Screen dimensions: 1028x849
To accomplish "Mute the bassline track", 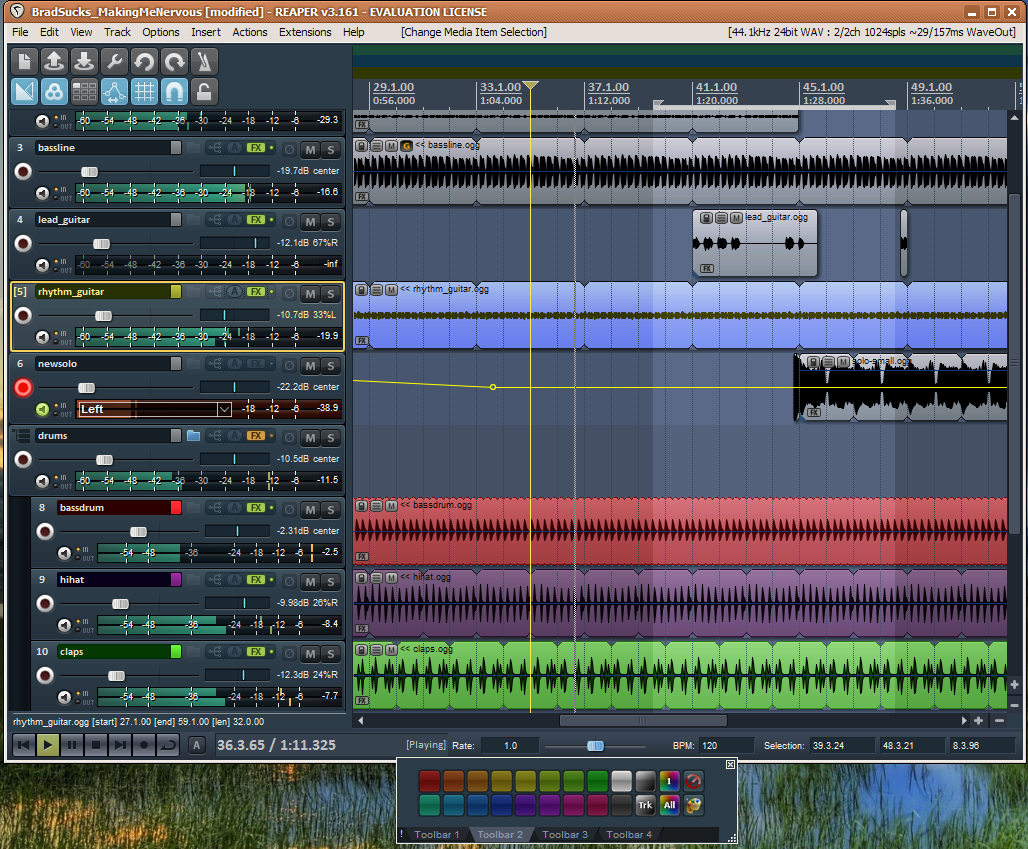I will click(x=310, y=149).
